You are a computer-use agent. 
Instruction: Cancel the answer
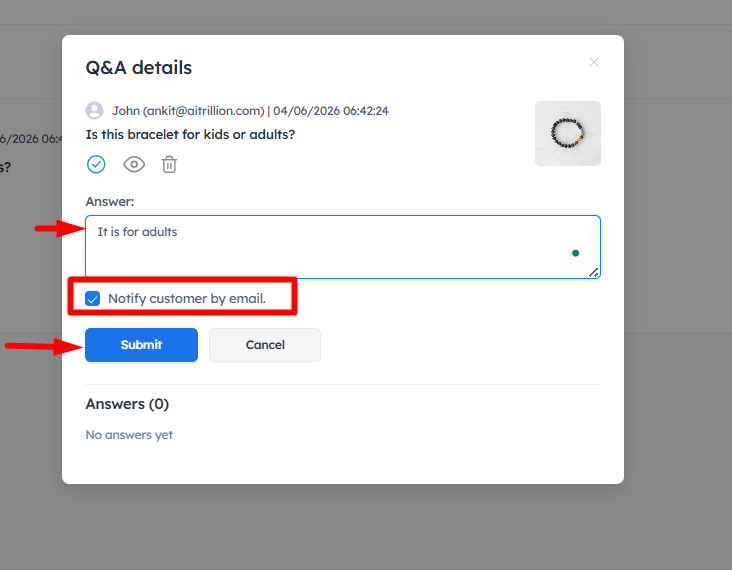pos(265,345)
